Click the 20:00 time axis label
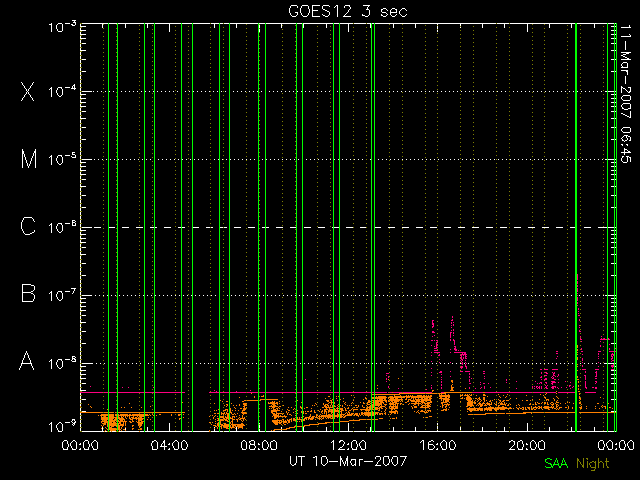The width and height of the screenshot is (640, 480). pyautogui.click(x=527, y=445)
